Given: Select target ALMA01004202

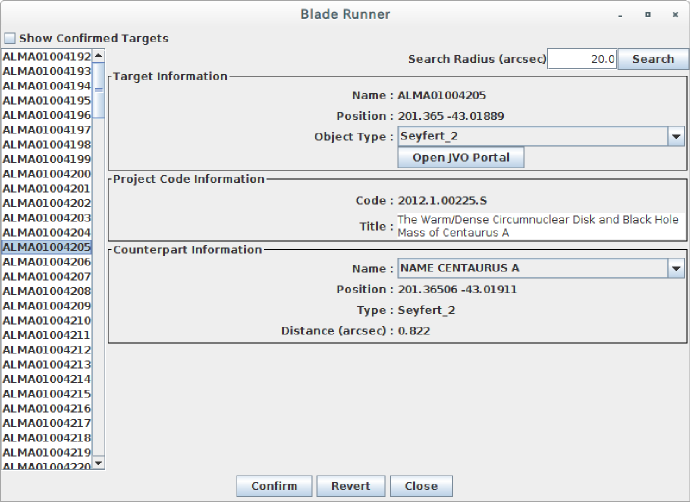Looking at the screenshot, I should pyautogui.click(x=47, y=203).
